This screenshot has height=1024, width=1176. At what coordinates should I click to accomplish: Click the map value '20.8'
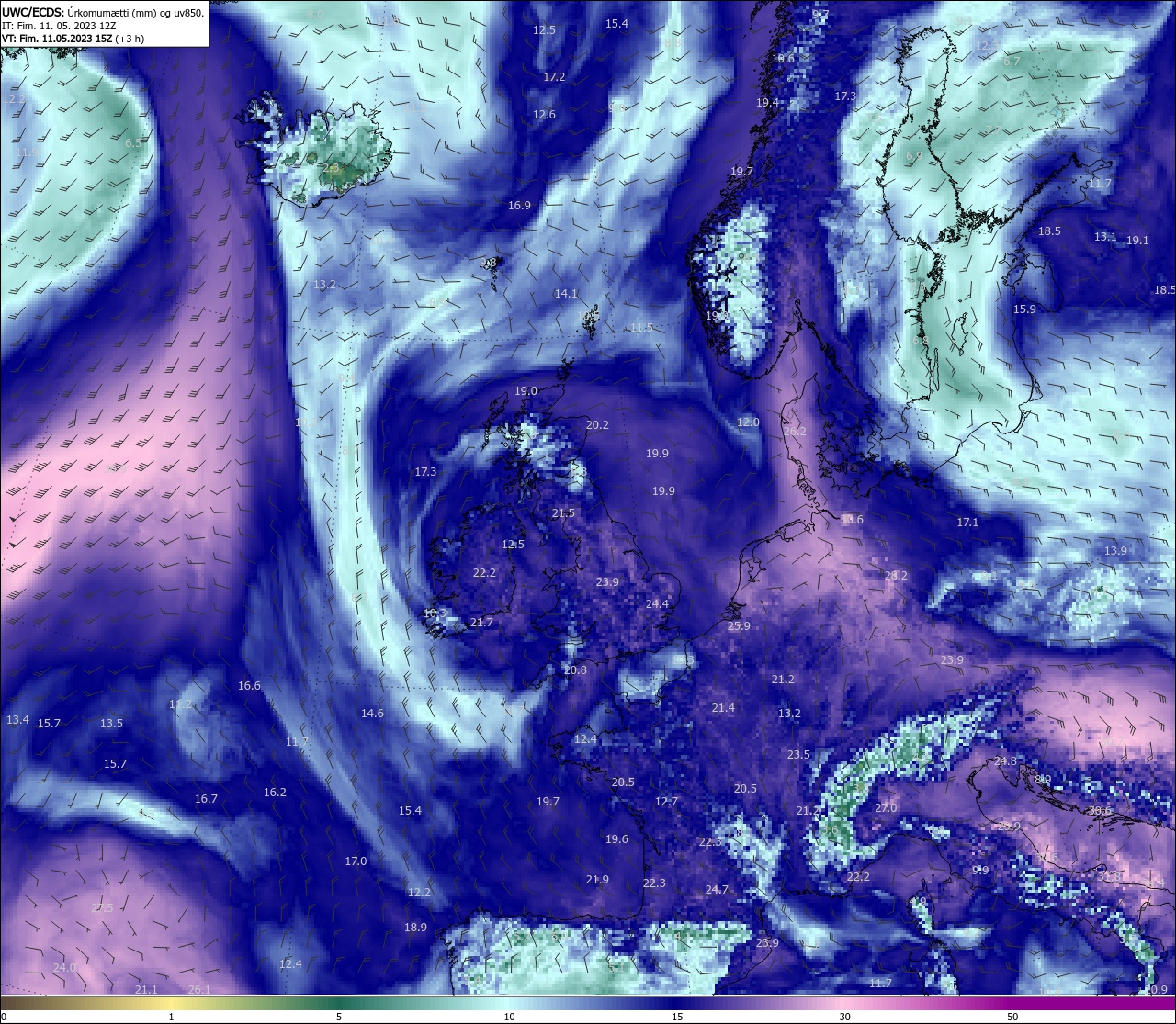click(575, 670)
